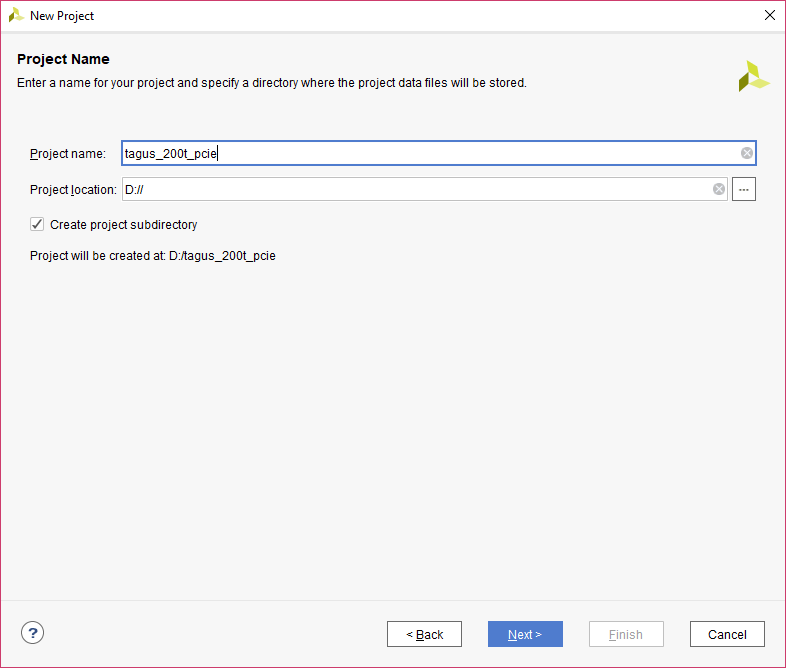Open the help question mark icon
The height and width of the screenshot is (668, 786).
(x=33, y=632)
